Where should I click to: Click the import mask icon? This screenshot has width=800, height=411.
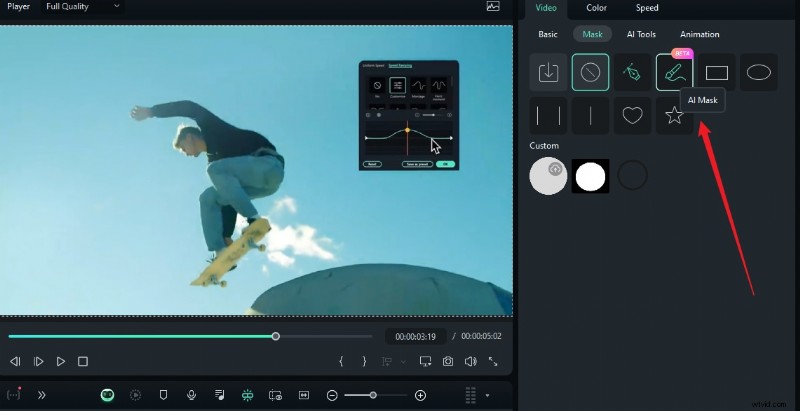548,73
